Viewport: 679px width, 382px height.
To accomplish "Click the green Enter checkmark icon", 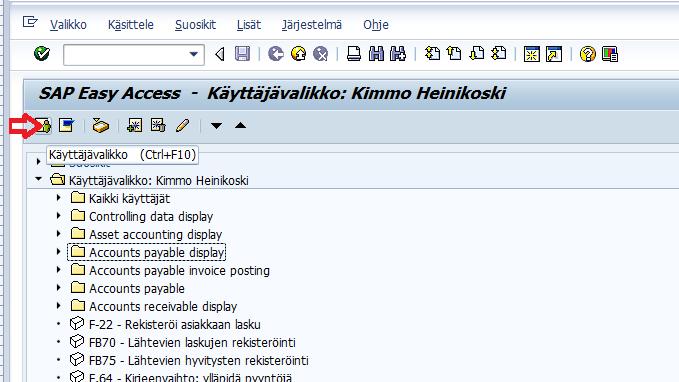I will pyautogui.click(x=42, y=54).
